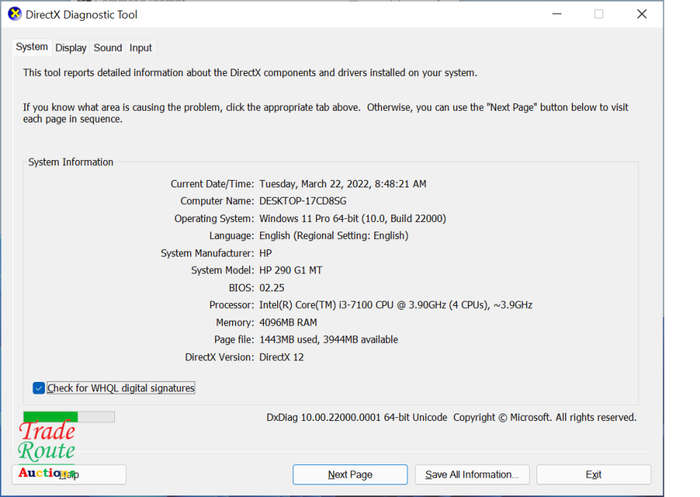This screenshot has width=700, height=497.
Task: Switch to the Display tab
Action: click(71, 48)
